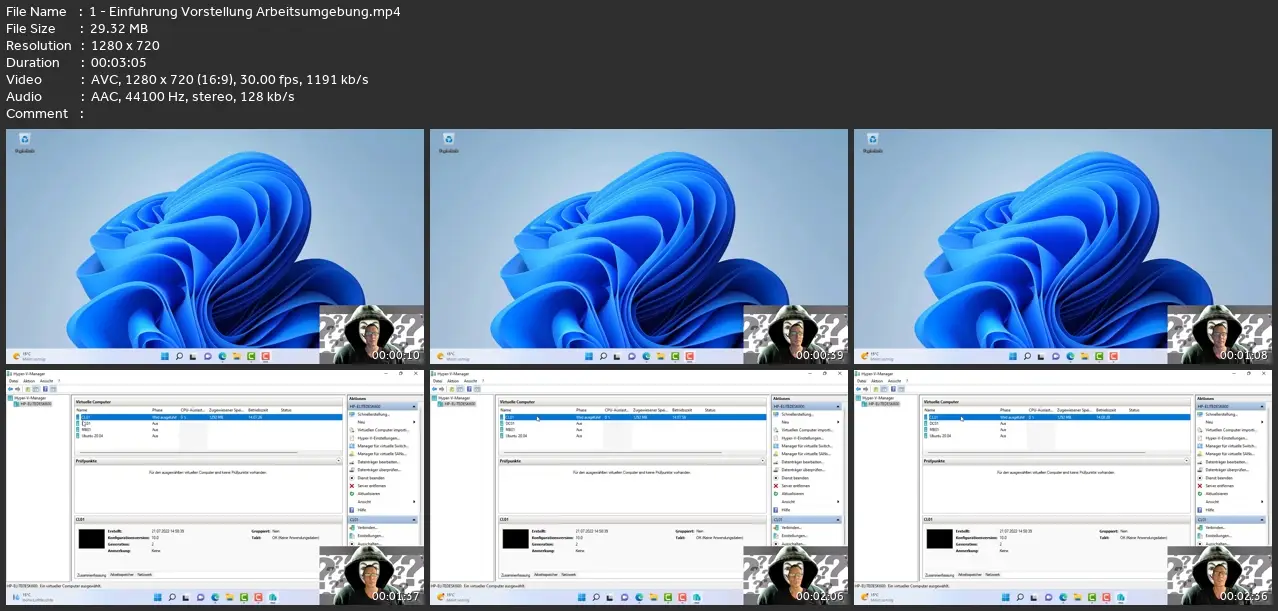1278x611 pixels.
Task: Open Arbeitsspeicher tab in the 00:01:37 frame
Action: [x=122, y=575]
